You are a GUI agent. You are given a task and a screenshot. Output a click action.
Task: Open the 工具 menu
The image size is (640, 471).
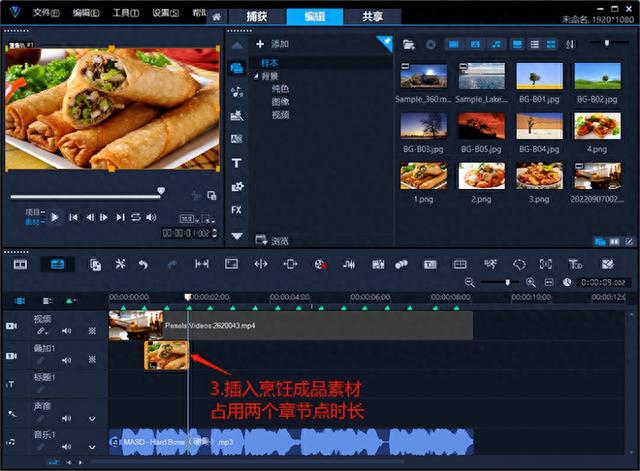(126, 13)
